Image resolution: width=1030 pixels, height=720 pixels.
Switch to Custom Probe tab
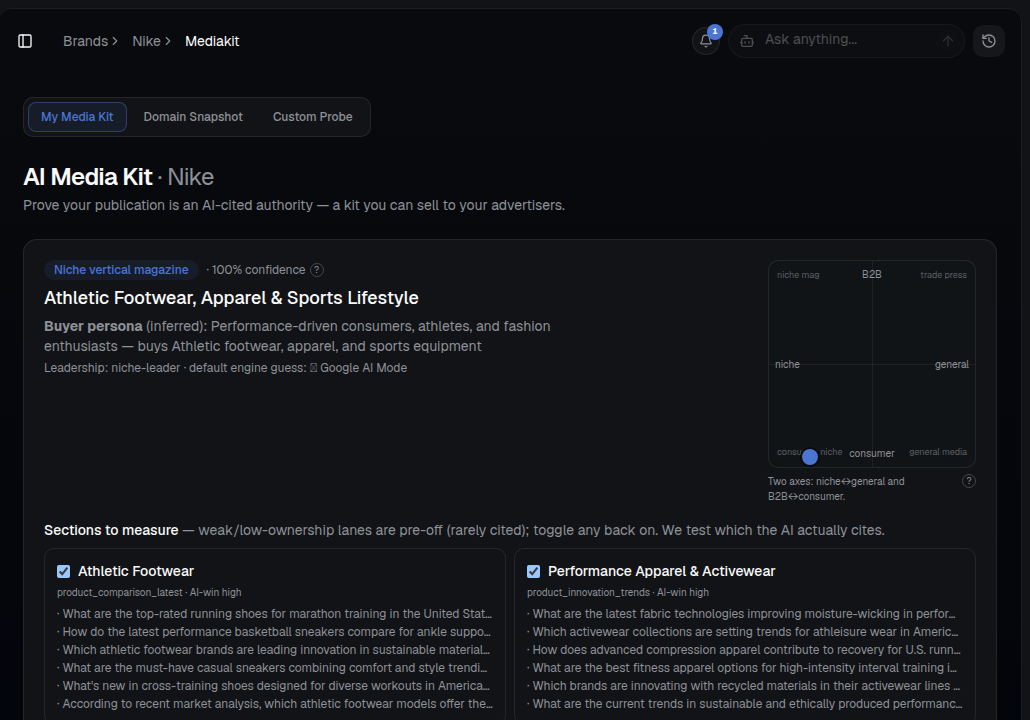tap(313, 117)
